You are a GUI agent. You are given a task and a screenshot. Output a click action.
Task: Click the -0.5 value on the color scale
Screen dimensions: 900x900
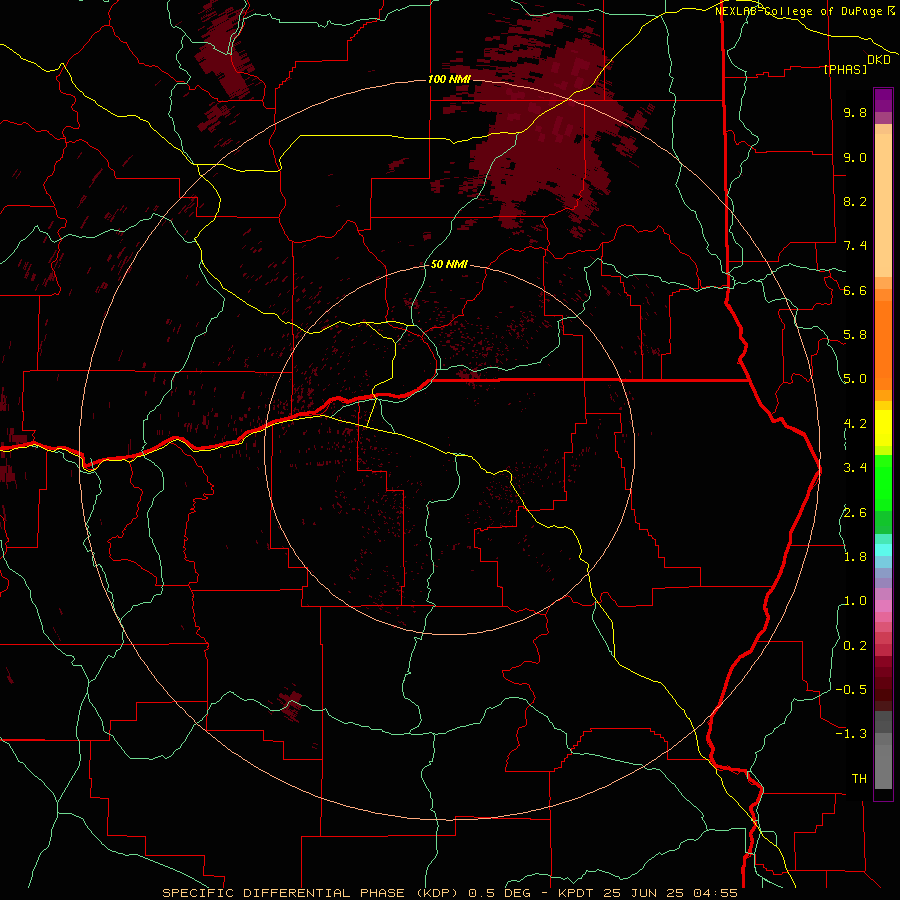point(851,690)
